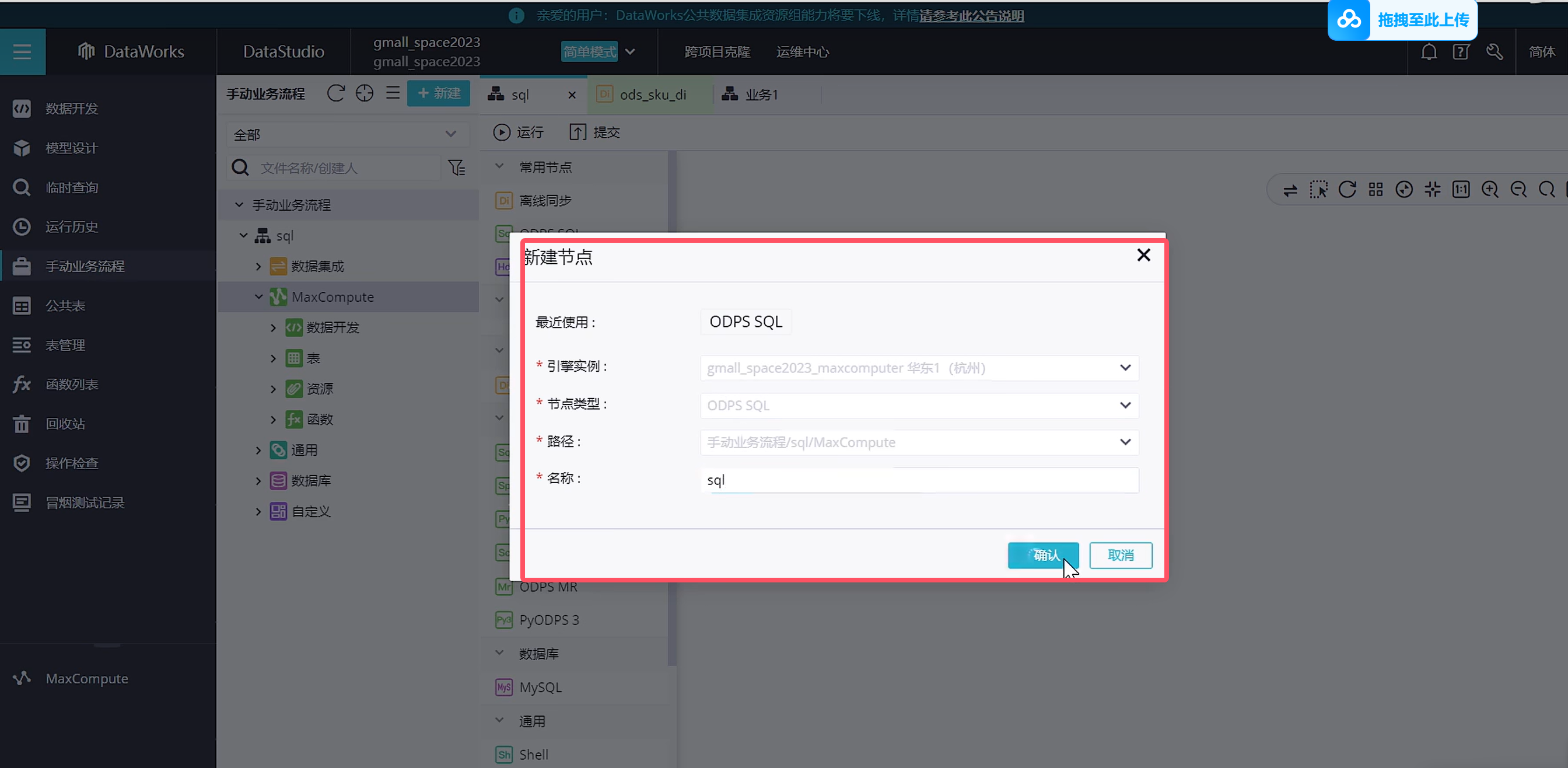This screenshot has width=1568, height=768.
Task: Open the 函数列表 sidebar item
Action: click(x=71, y=385)
